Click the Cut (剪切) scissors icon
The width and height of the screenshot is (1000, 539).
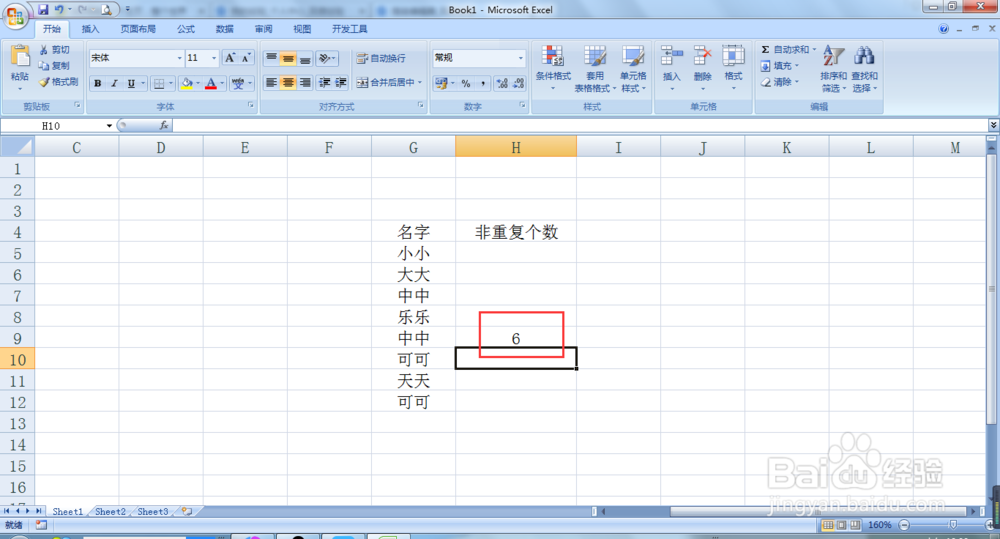coord(44,50)
